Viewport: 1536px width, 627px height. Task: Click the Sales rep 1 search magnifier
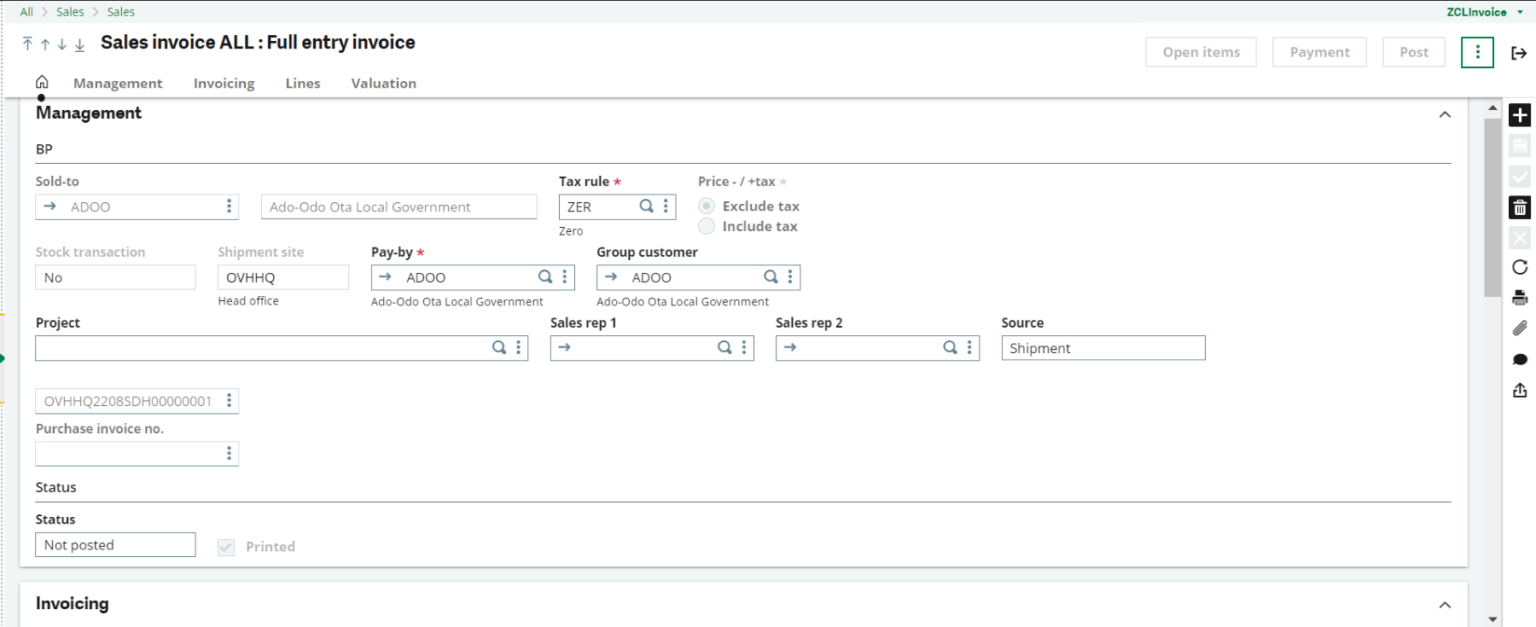[x=725, y=348]
